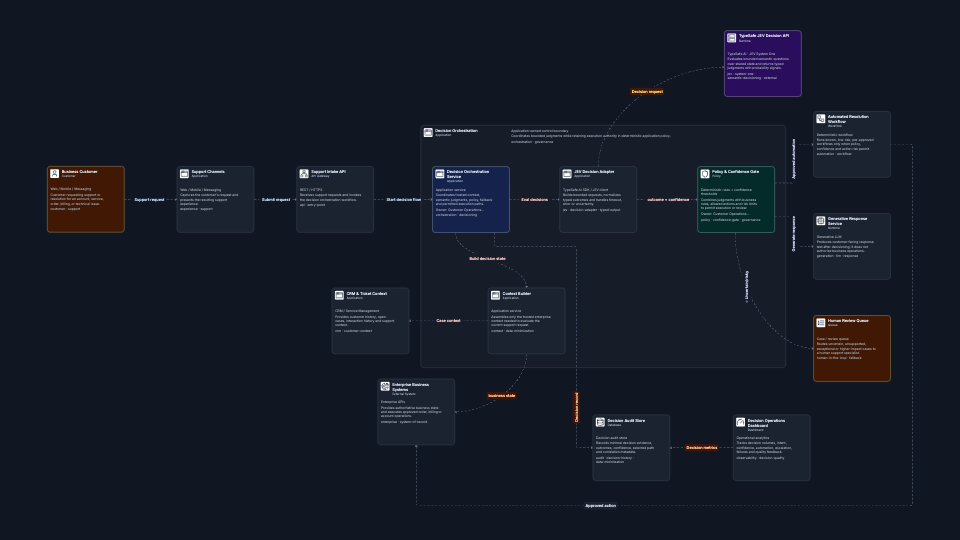Image resolution: width=960 pixels, height=540 pixels.
Task: Select the Context Builder title text
Action: 517,293
